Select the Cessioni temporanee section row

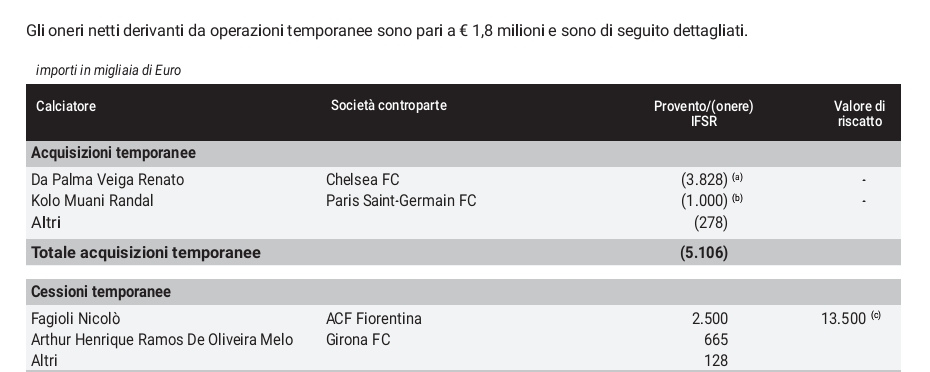463,292
